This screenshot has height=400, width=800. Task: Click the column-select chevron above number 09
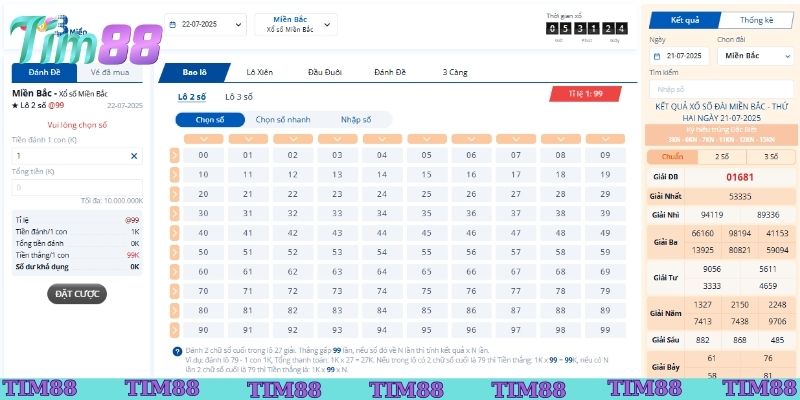coord(604,138)
